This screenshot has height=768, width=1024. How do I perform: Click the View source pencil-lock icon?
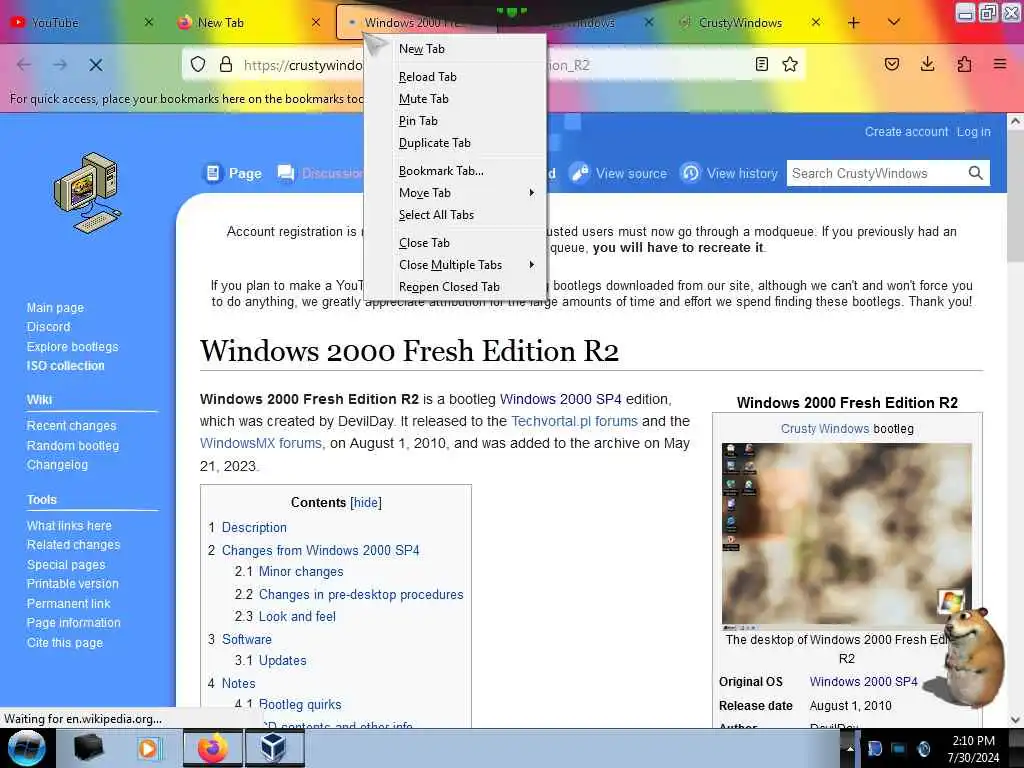(579, 173)
